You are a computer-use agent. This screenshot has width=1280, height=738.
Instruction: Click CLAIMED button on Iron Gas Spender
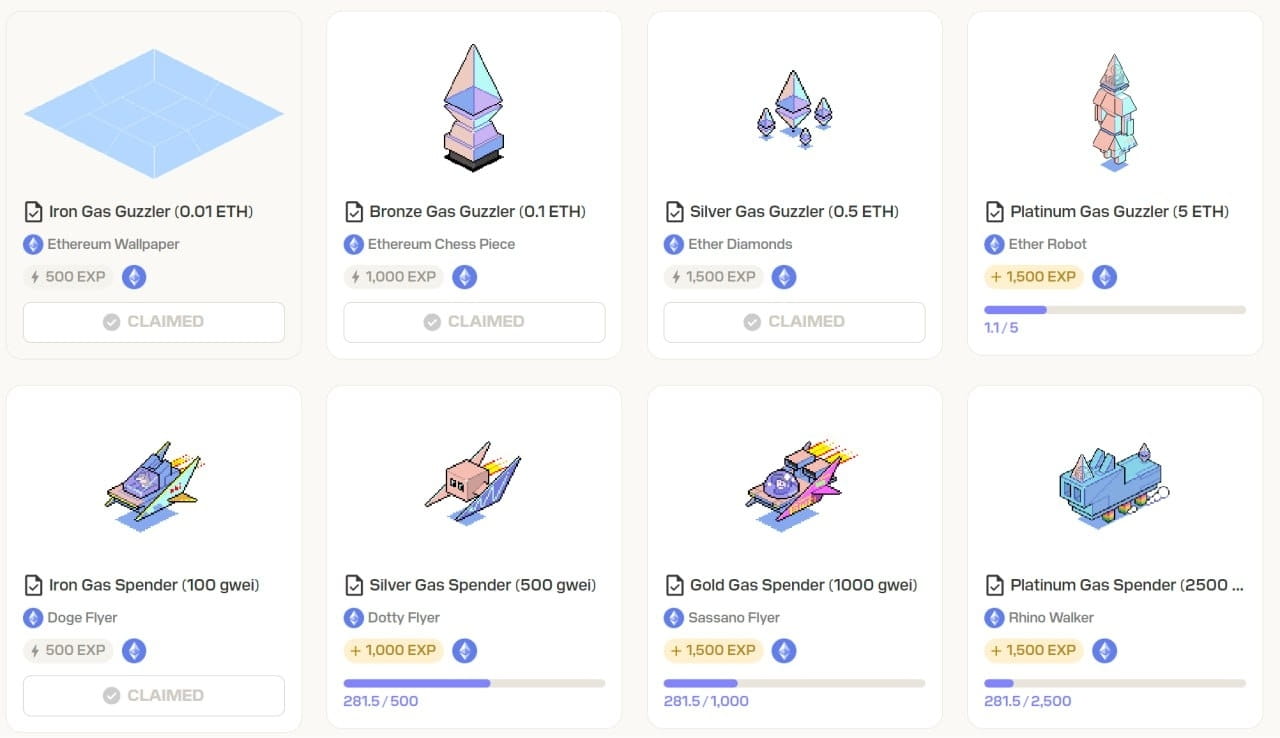(x=154, y=696)
